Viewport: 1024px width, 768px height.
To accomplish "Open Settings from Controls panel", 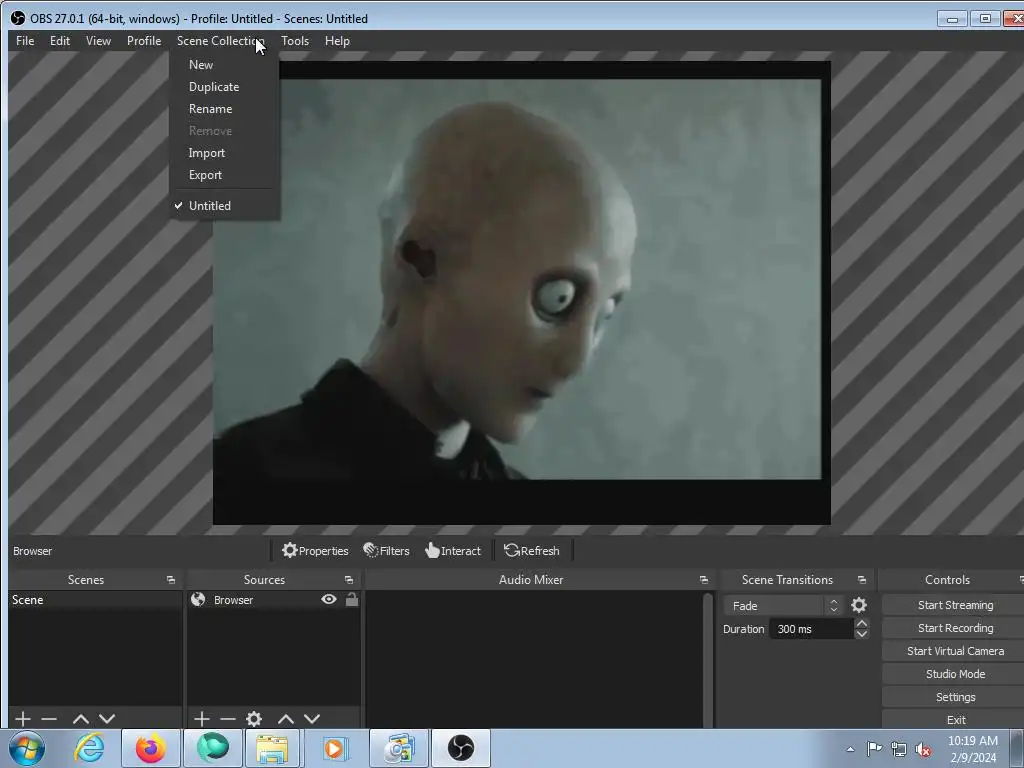I will point(955,697).
